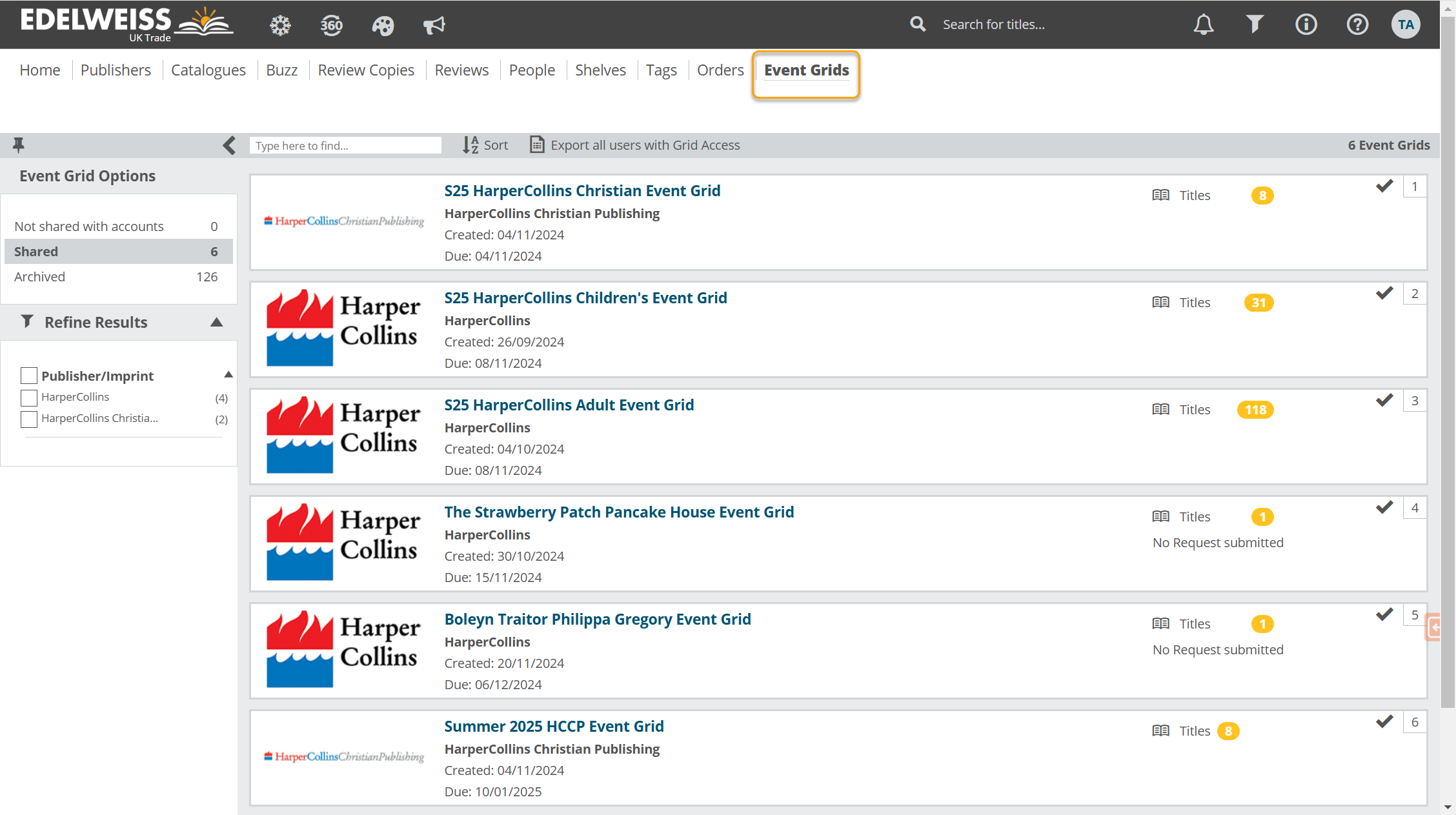Click the pin icon on sidebar
This screenshot has height=815, width=1456.
19,145
